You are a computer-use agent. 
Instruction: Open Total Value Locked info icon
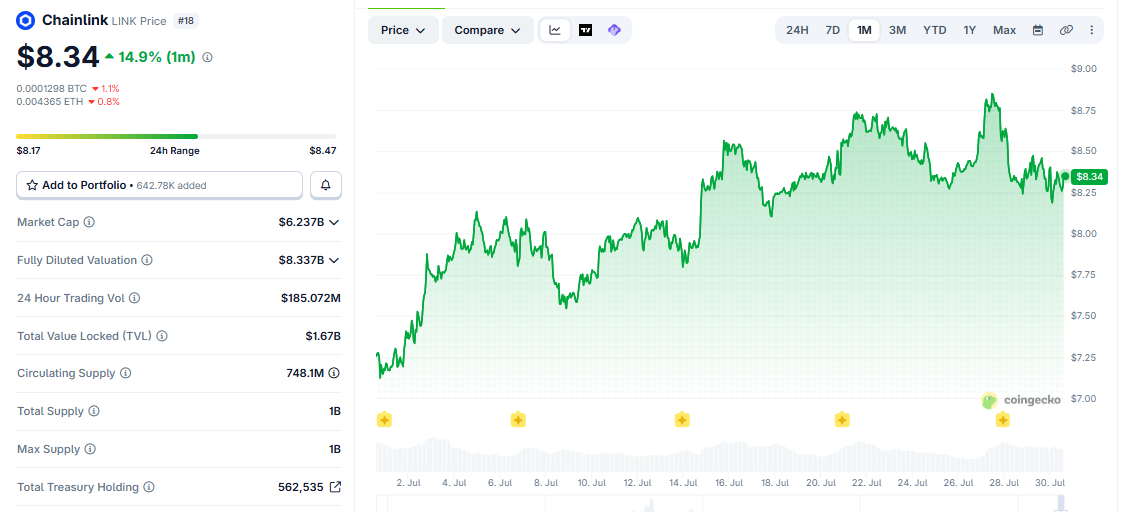[162, 336]
